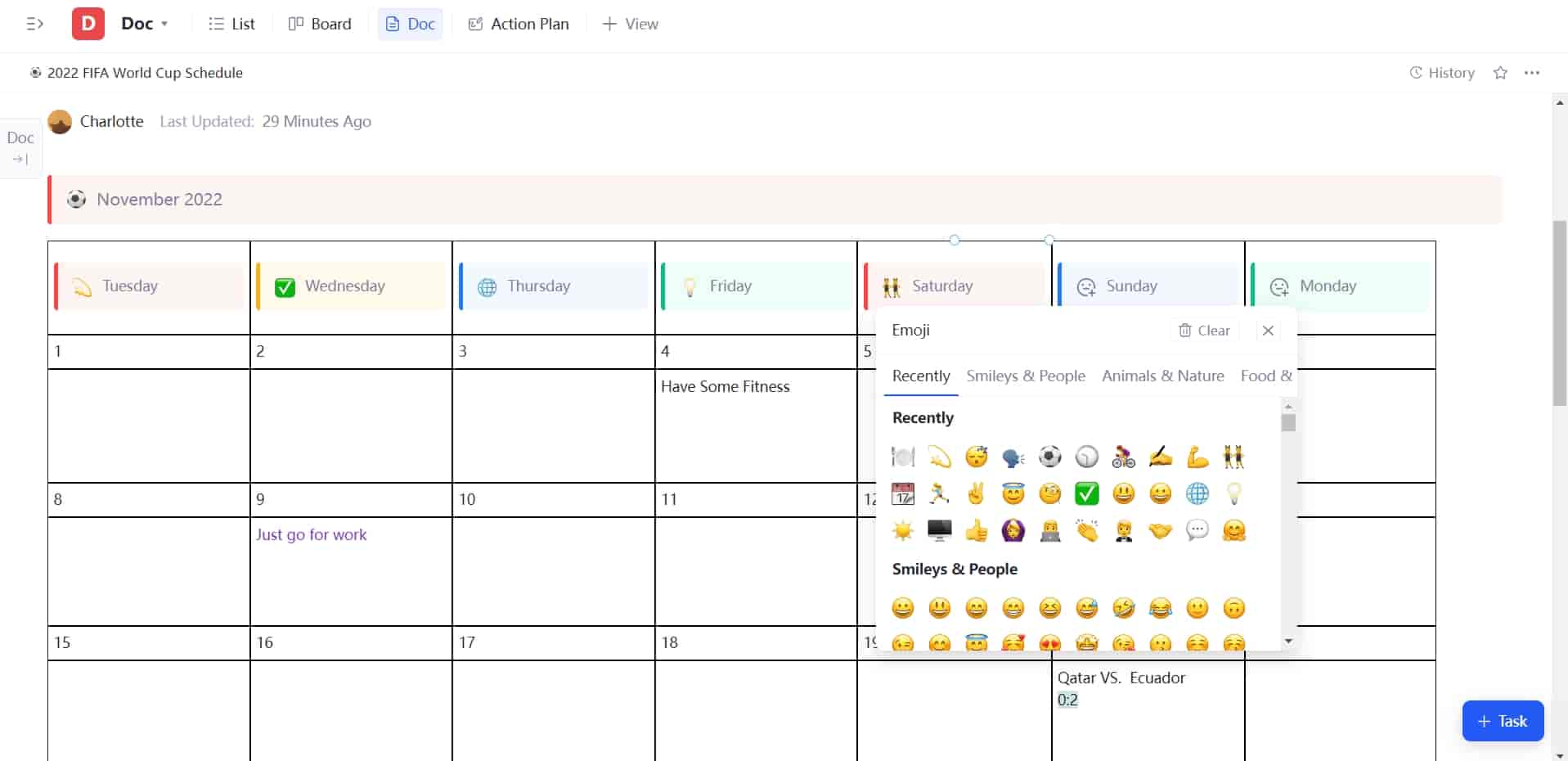Click Charlotte's avatar picture
This screenshot has height=761, width=1568.
click(60, 121)
